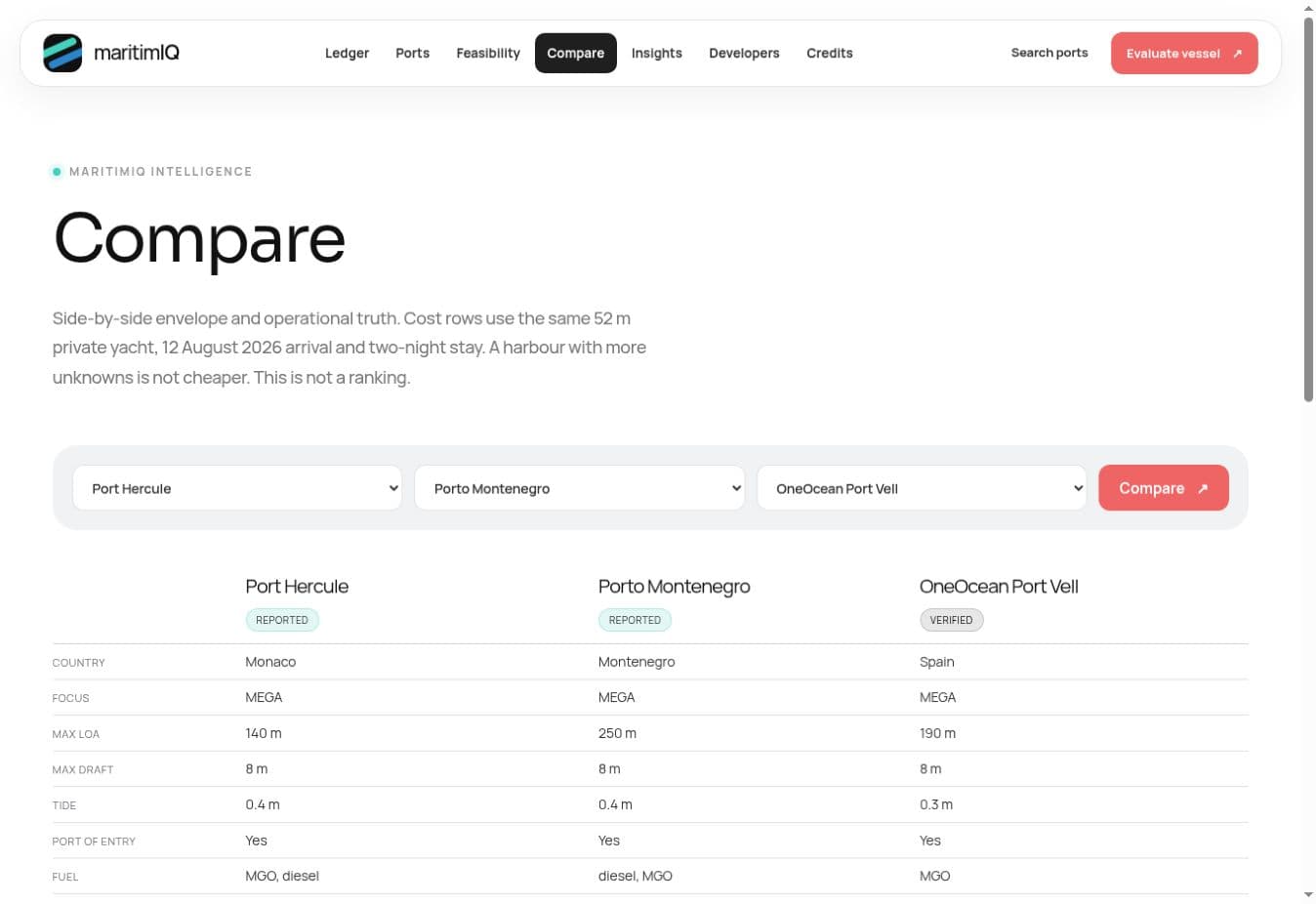Image resolution: width=1316 pixels, height=904 pixels.
Task: Click the VERIFIED badge under OneOcean Port Vell
Action: (951, 620)
